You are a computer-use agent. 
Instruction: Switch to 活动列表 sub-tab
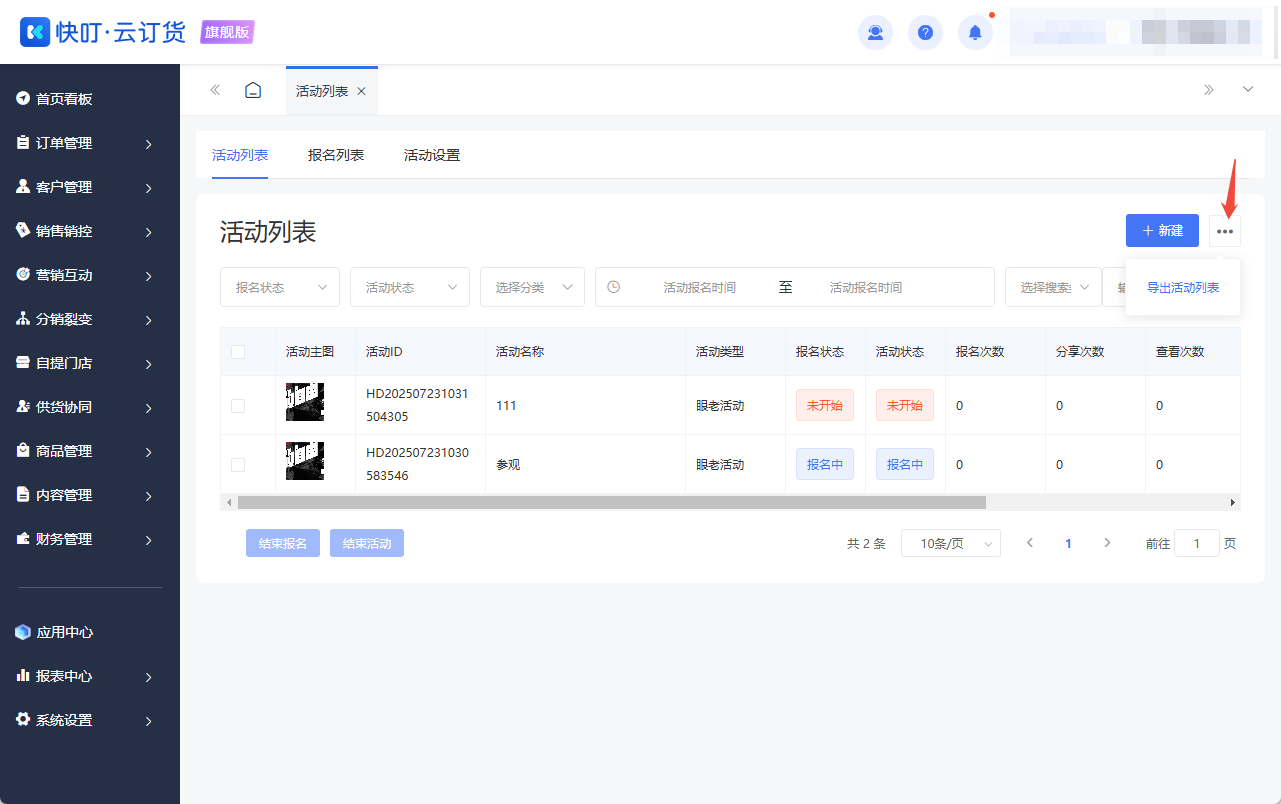coord(240,155)
